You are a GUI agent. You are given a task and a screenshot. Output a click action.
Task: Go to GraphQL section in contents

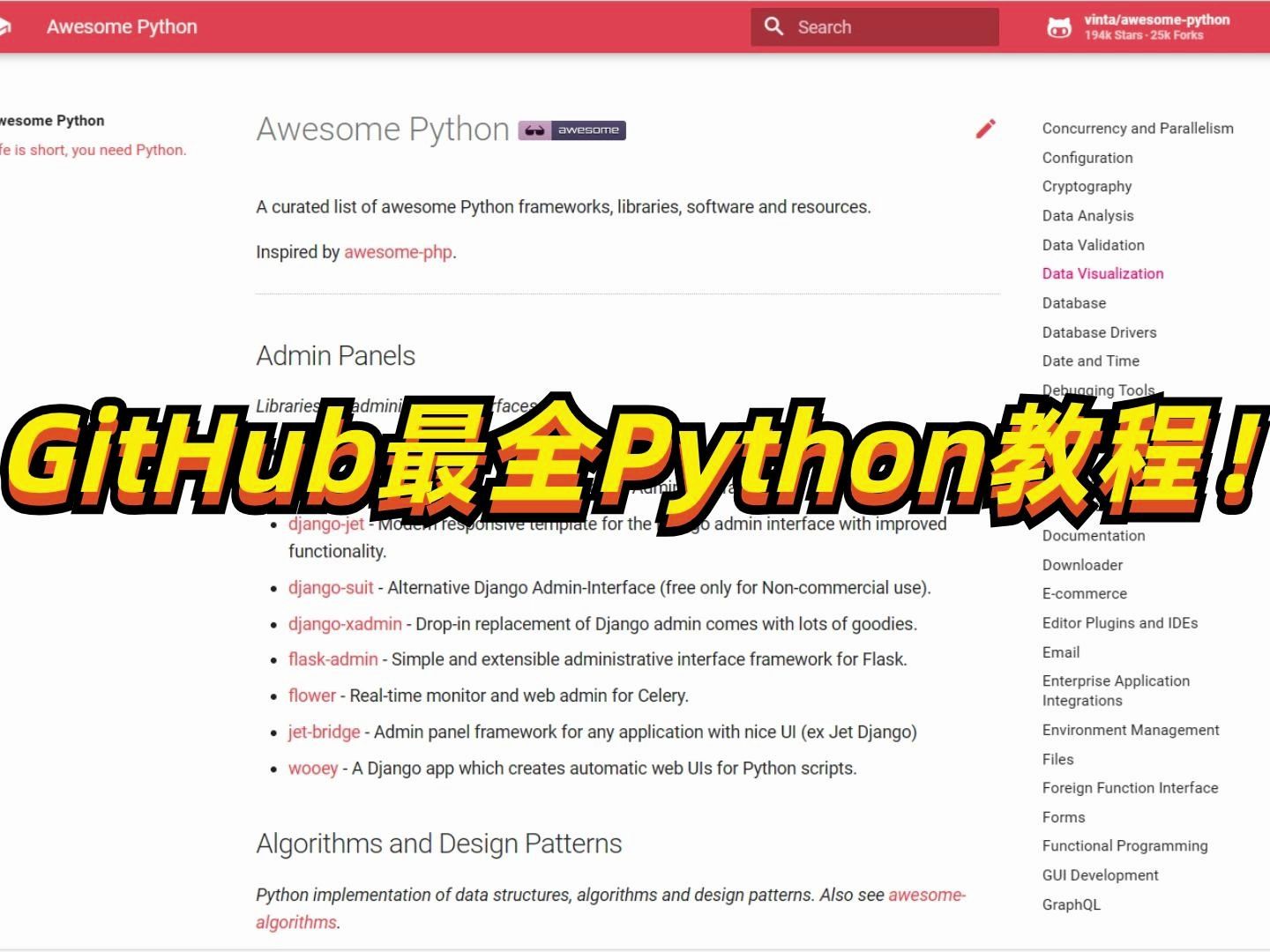coord(1071,904)
